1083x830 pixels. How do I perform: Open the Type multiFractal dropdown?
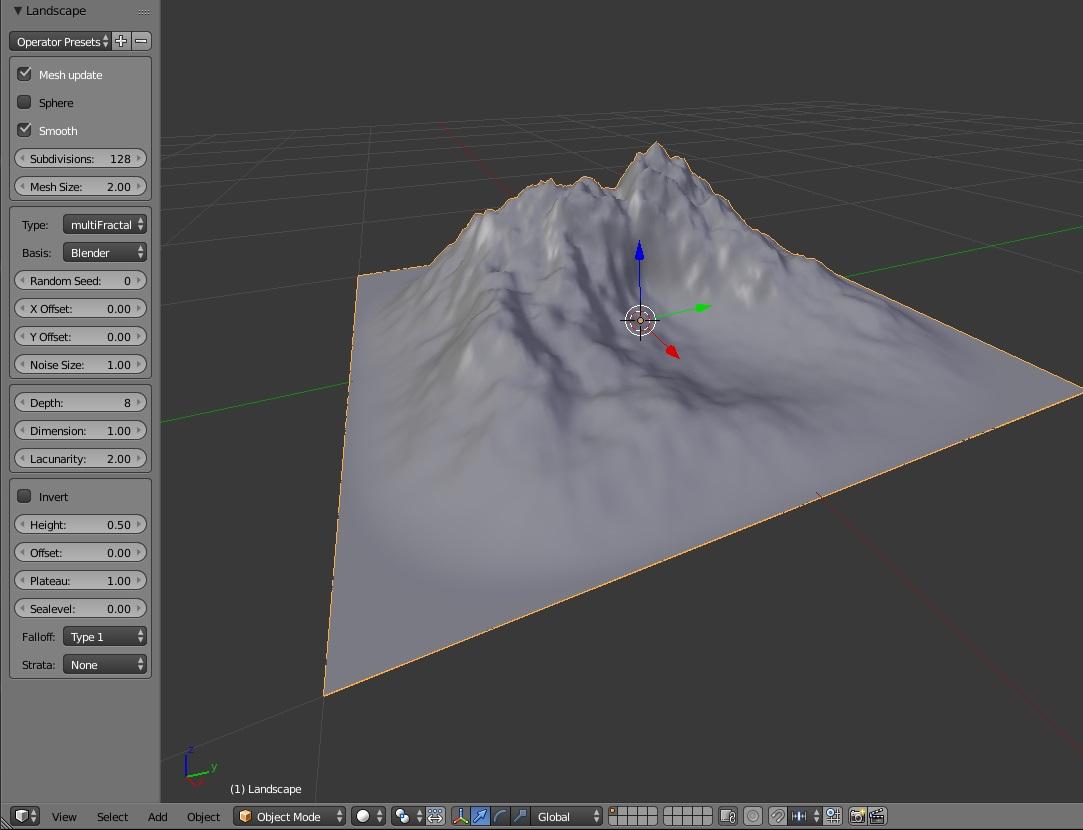pos(104,224)
